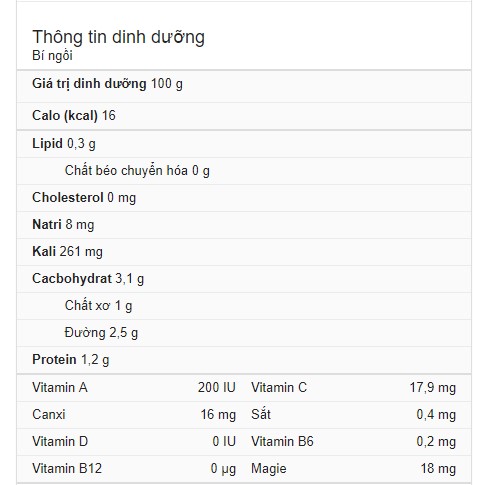This screenshot has width=500, height=485.
Task: Click the Vitamin A label
Action: point(60,388)
